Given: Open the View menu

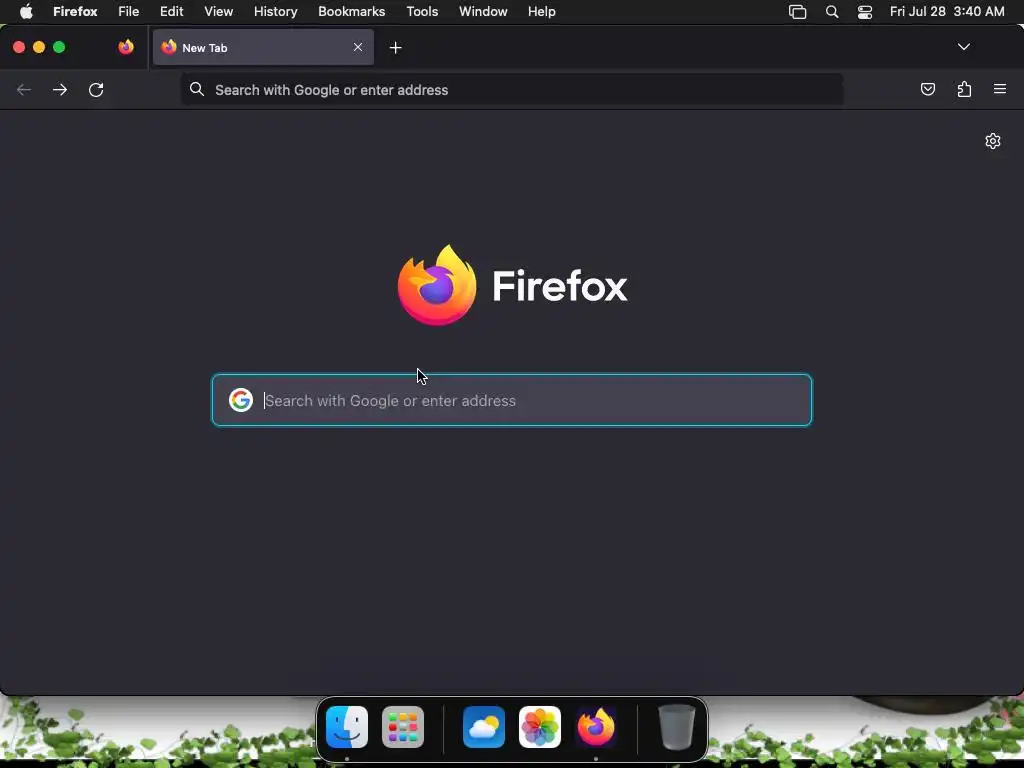Looking at the screenshot, I should click(219, 12).
